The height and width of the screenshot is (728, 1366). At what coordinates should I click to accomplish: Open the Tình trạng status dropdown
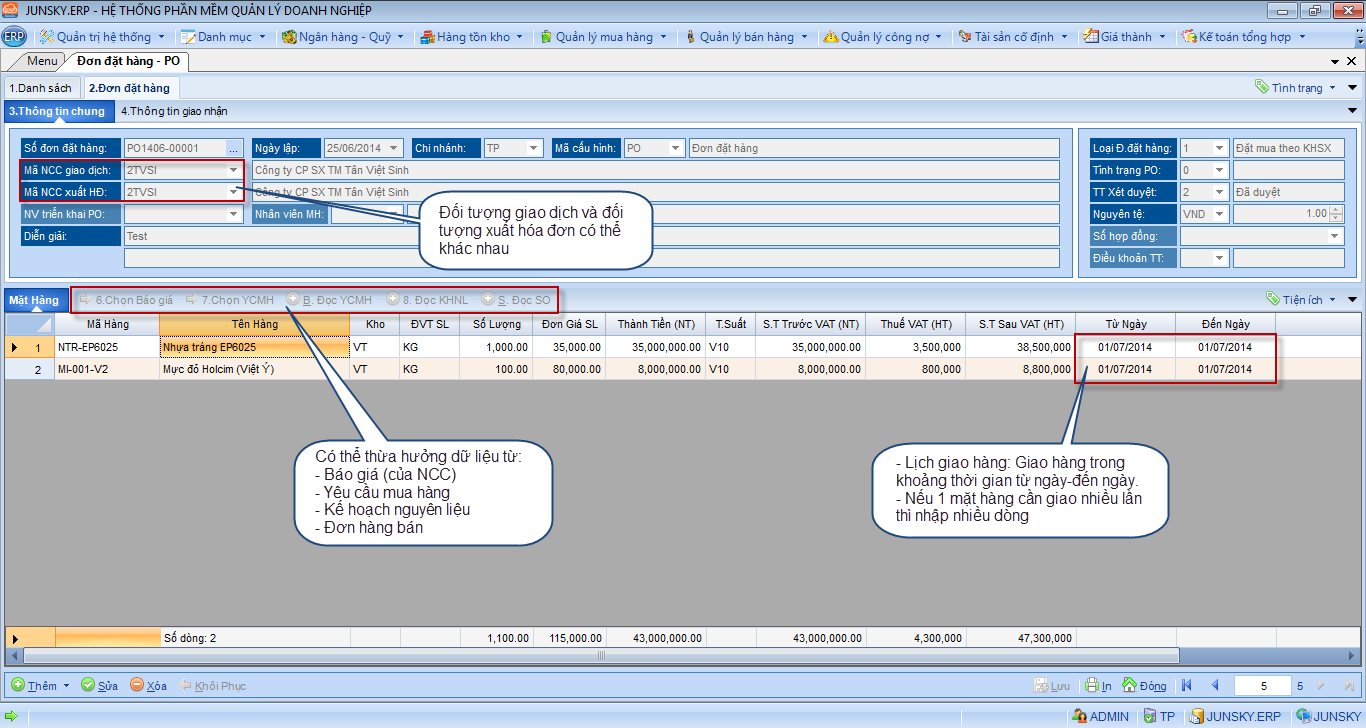click(1297, 88)
